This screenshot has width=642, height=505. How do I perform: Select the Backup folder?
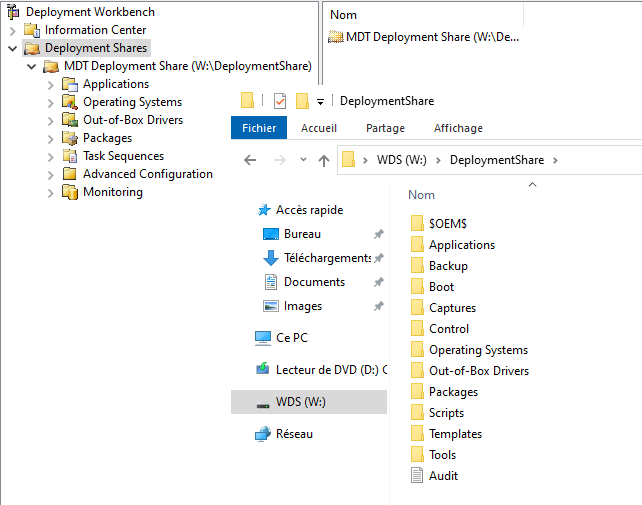(439, 266)
